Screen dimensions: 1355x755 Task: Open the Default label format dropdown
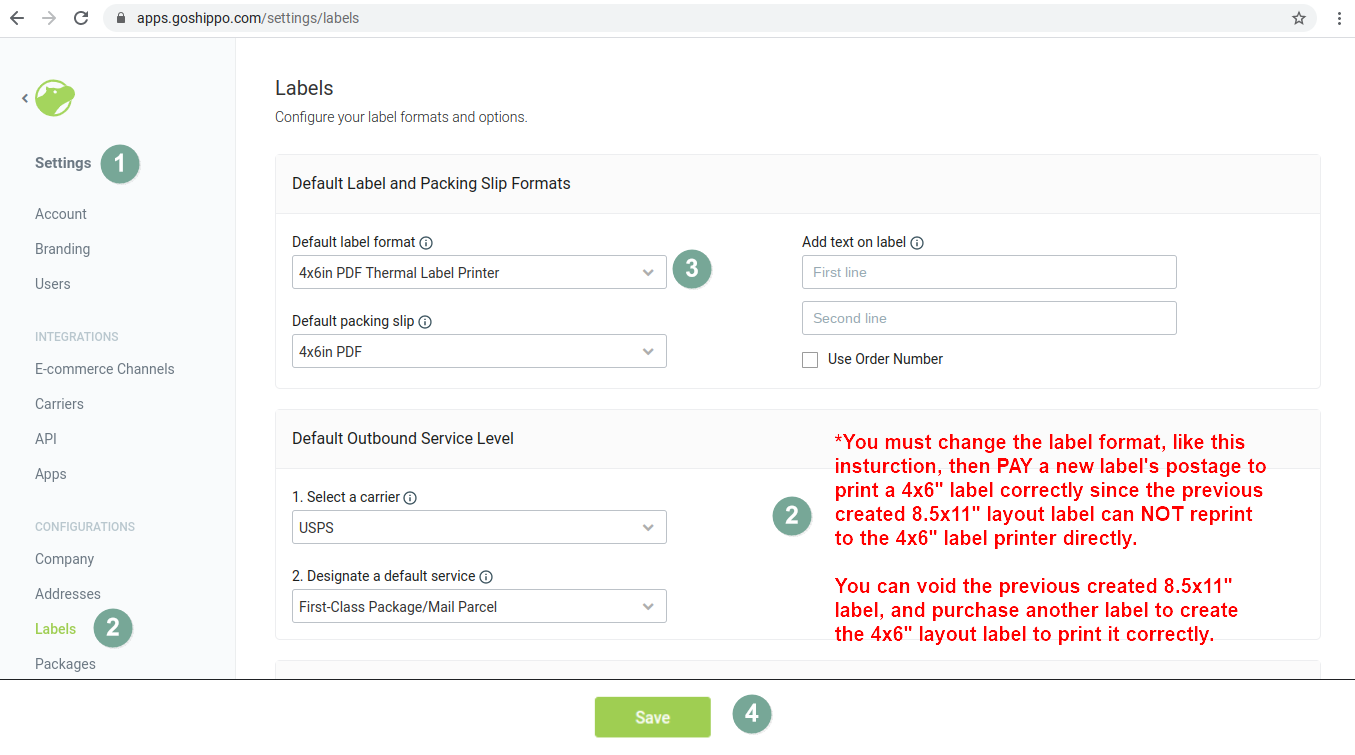coord(479,273)
